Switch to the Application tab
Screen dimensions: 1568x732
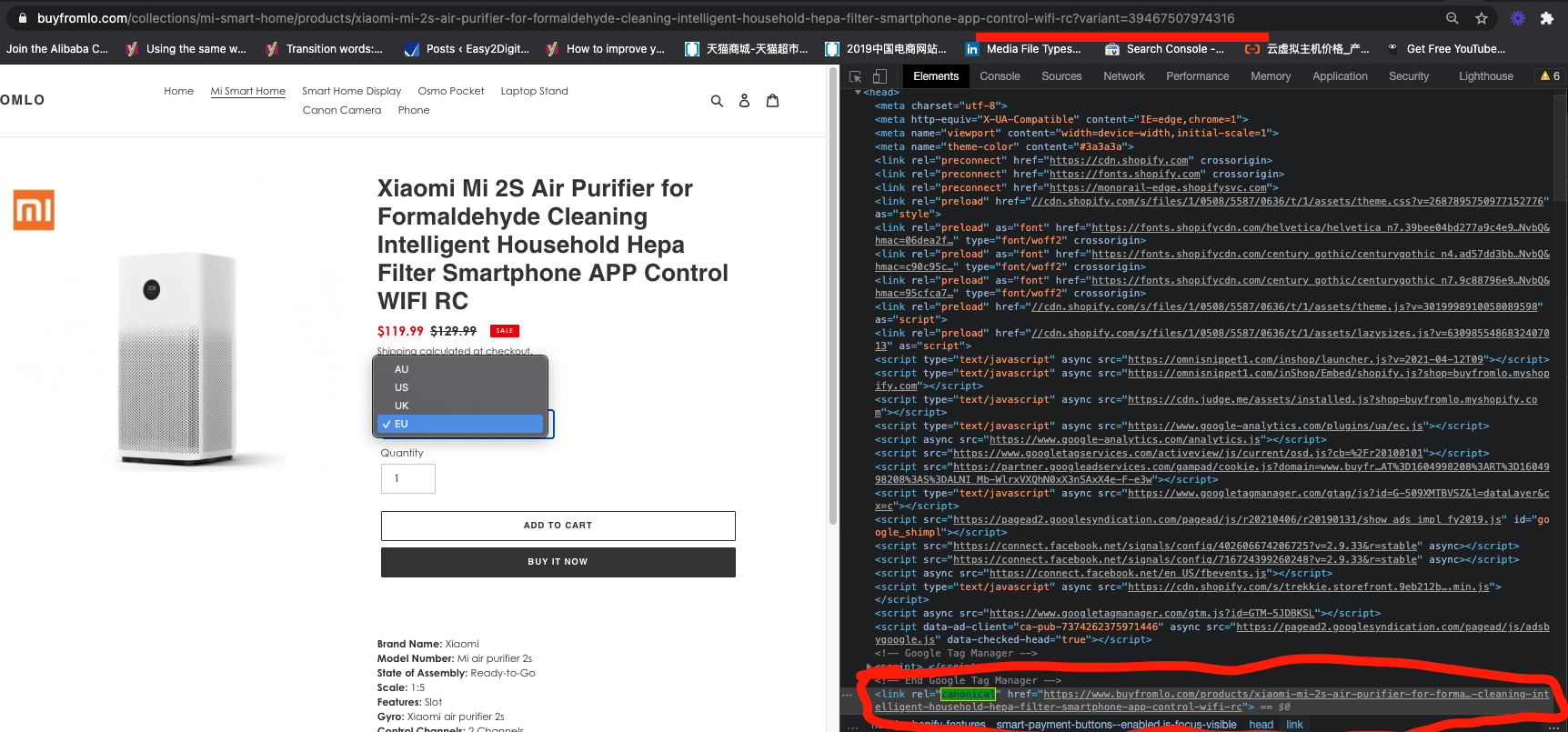click(x=1340, y=76)
